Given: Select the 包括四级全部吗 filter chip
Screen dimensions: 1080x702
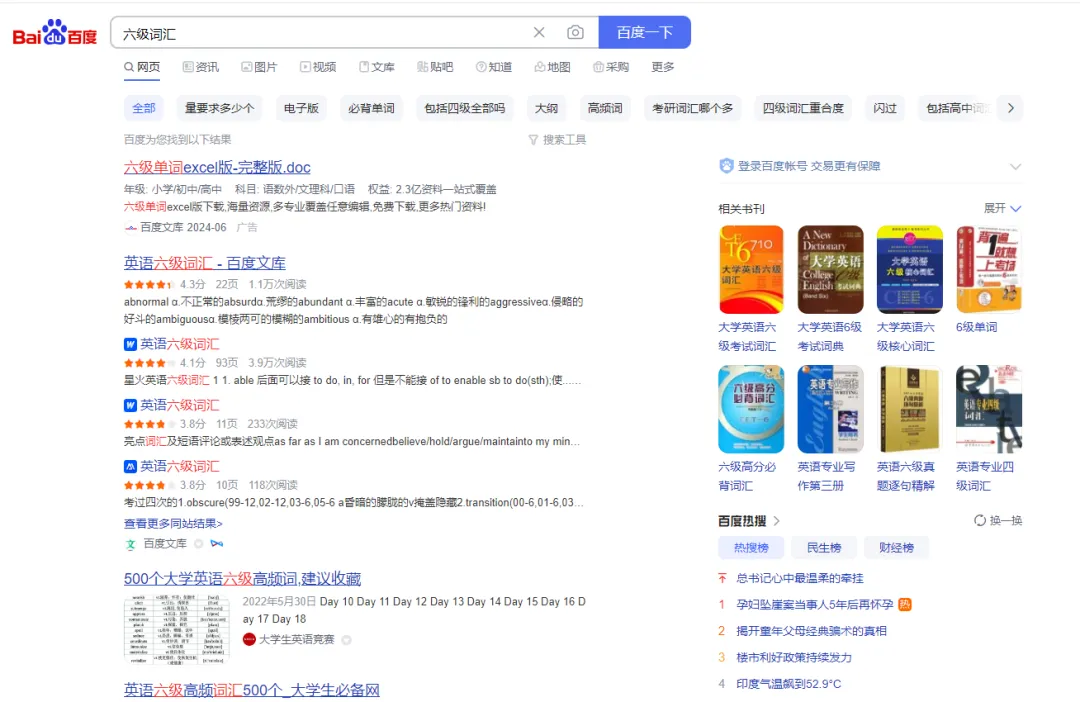Looking at the screenshot, I should tap(464, 108).
